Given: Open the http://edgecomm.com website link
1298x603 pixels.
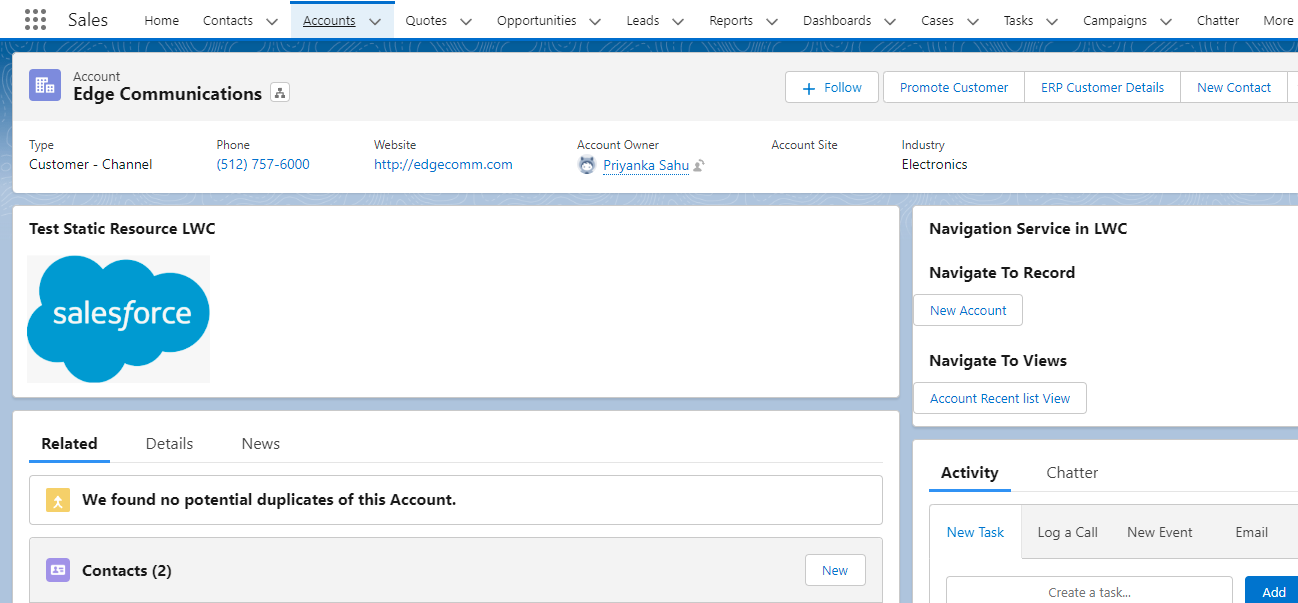Looking at the screenshot, I should 443,164.
